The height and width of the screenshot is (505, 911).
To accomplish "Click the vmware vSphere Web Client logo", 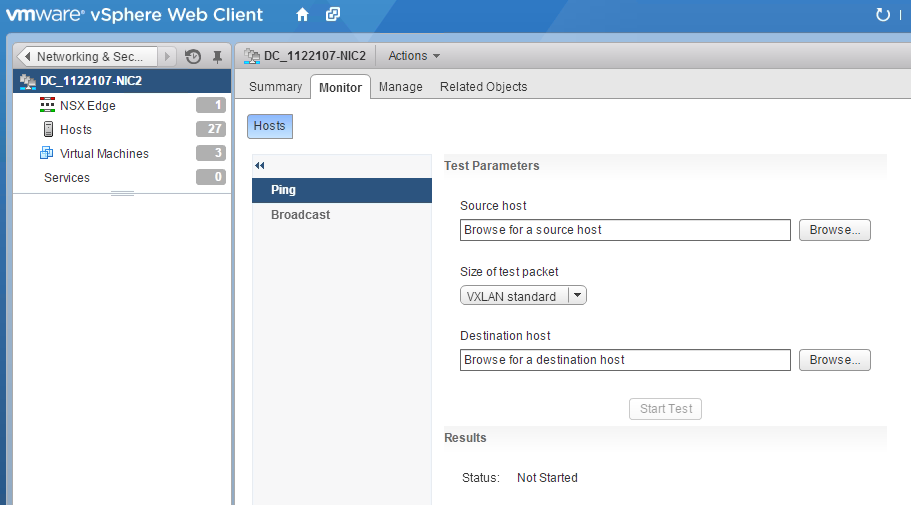I will 134,15.
